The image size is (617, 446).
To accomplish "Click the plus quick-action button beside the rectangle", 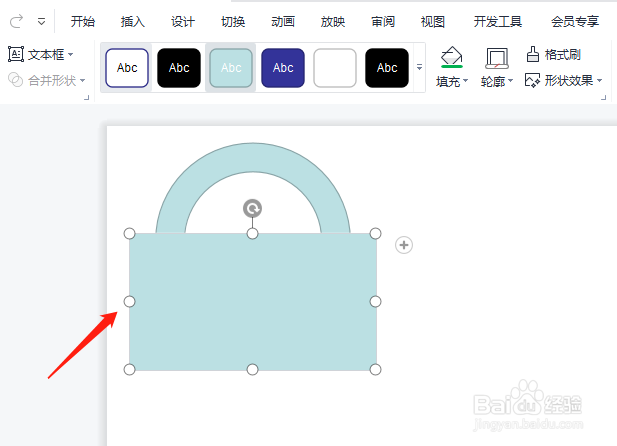I will click(x=404, y=245).
